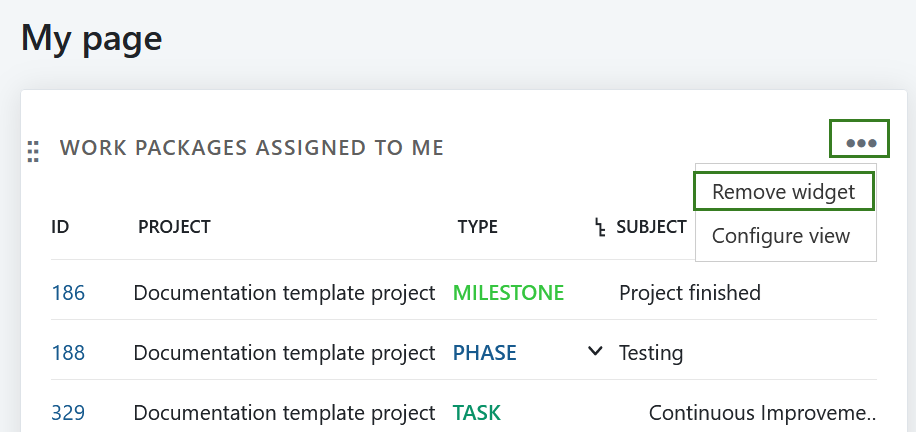This screenshot has height=432, width=916.
Task: Click the Type column header
Action: pos(477,227)
